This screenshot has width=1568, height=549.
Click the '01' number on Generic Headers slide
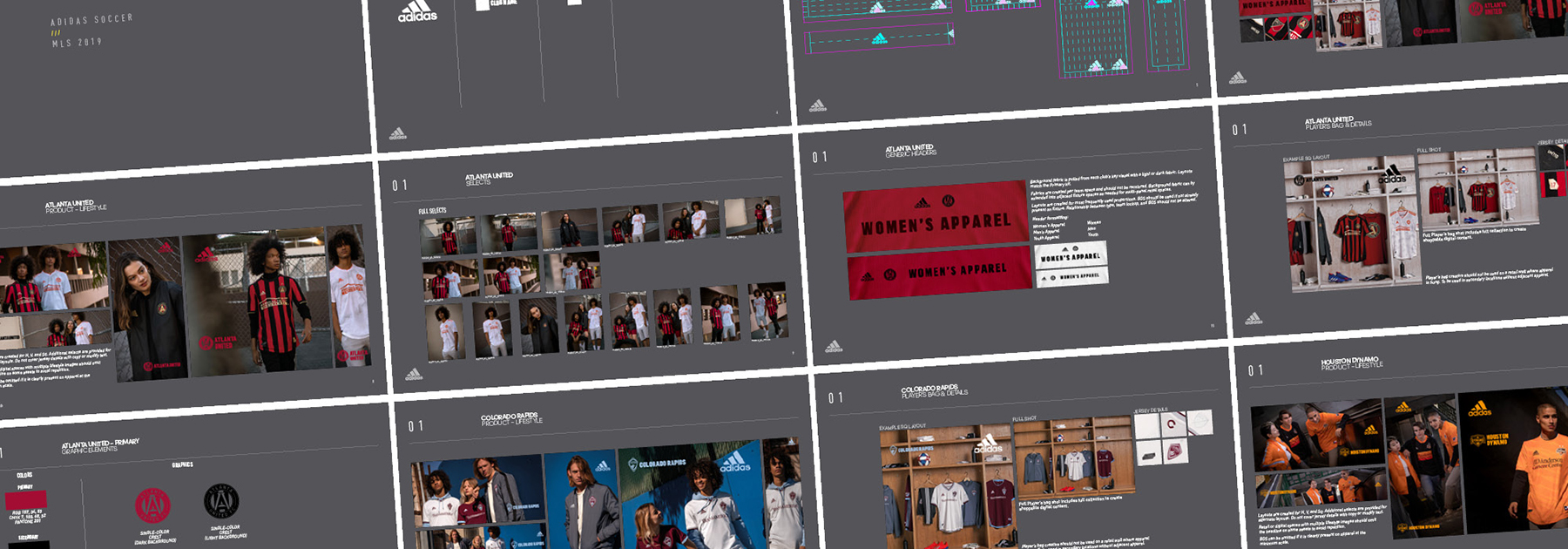coord(820,158)
